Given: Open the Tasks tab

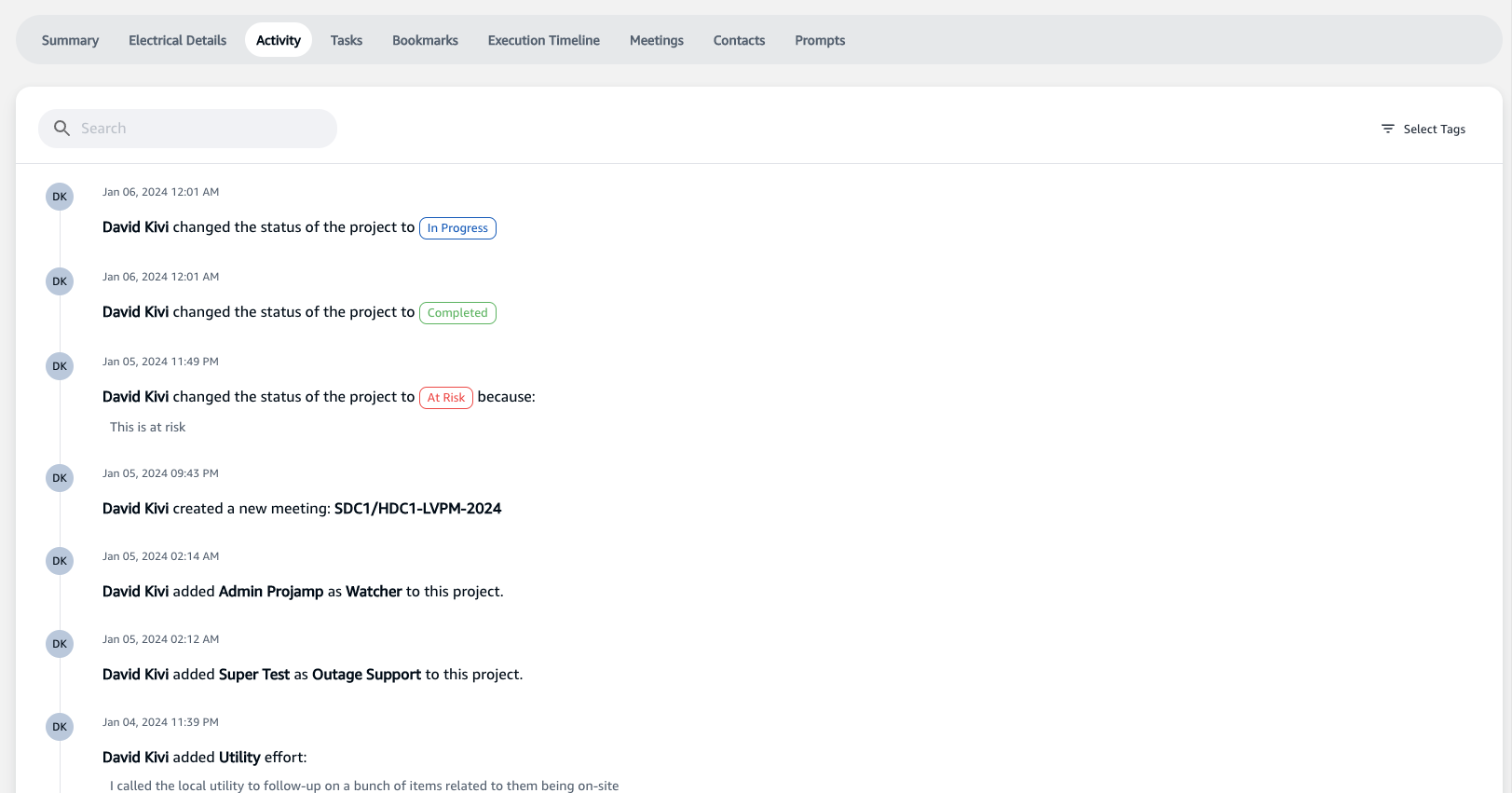Looking at the screenshot, I should click(x=347, y=40).
